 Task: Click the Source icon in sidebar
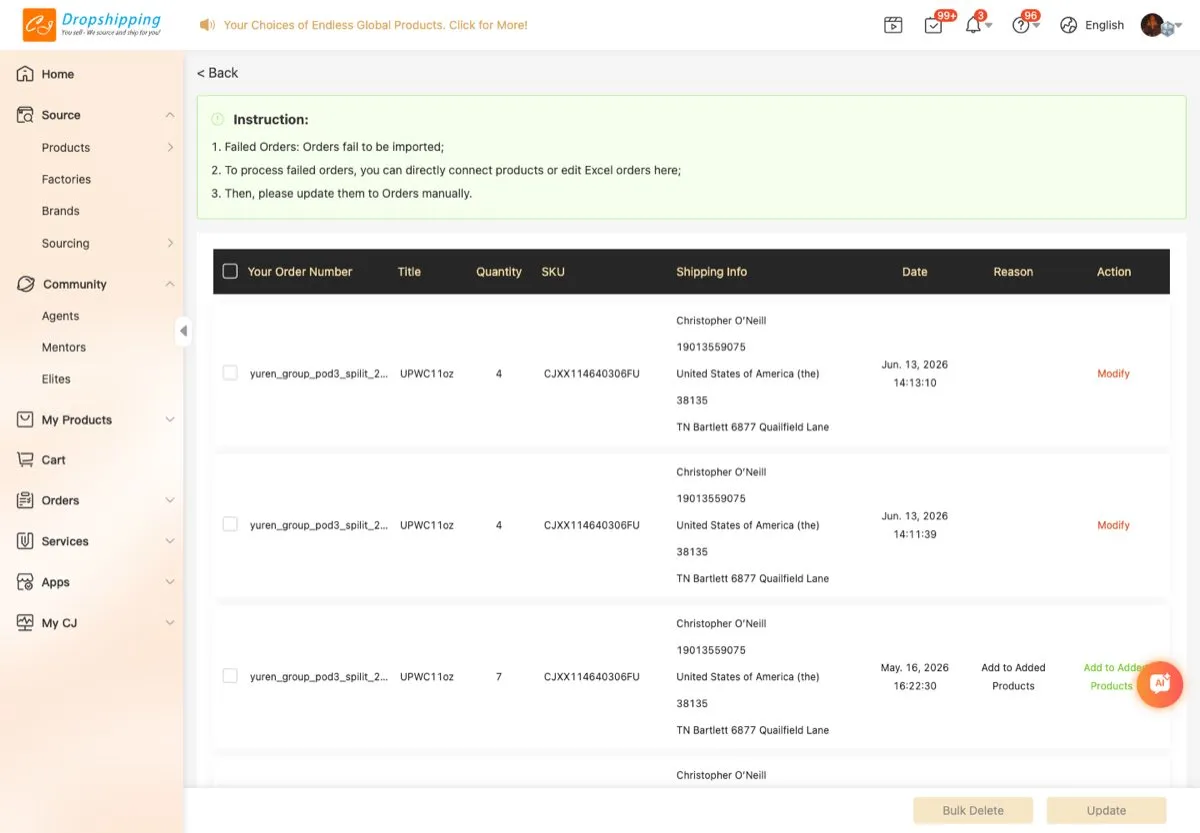pyautogui.click(x=25, y=115)
